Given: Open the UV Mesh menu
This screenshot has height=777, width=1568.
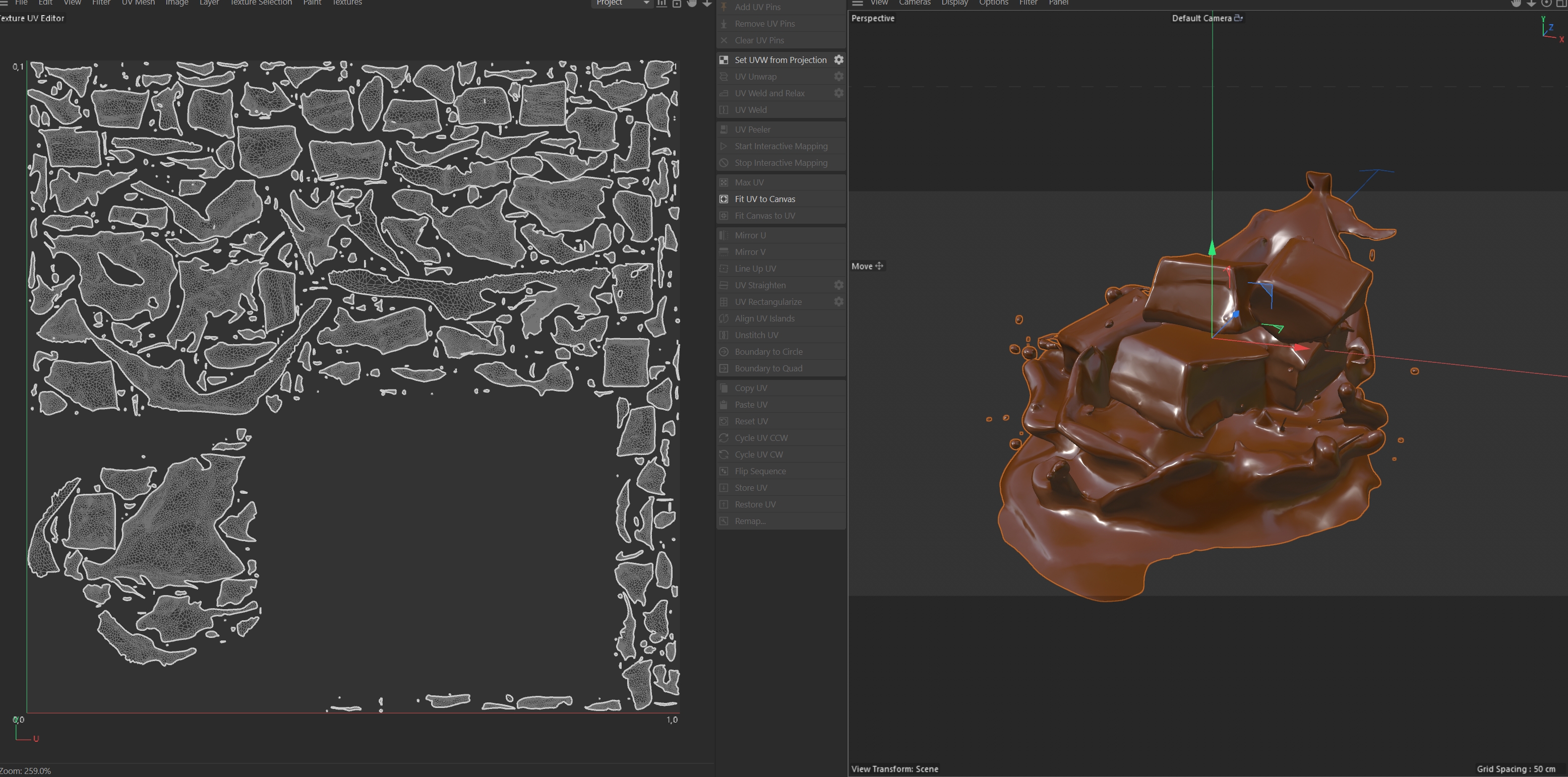Looking at the screenshot, I should [x=138, y=3].
